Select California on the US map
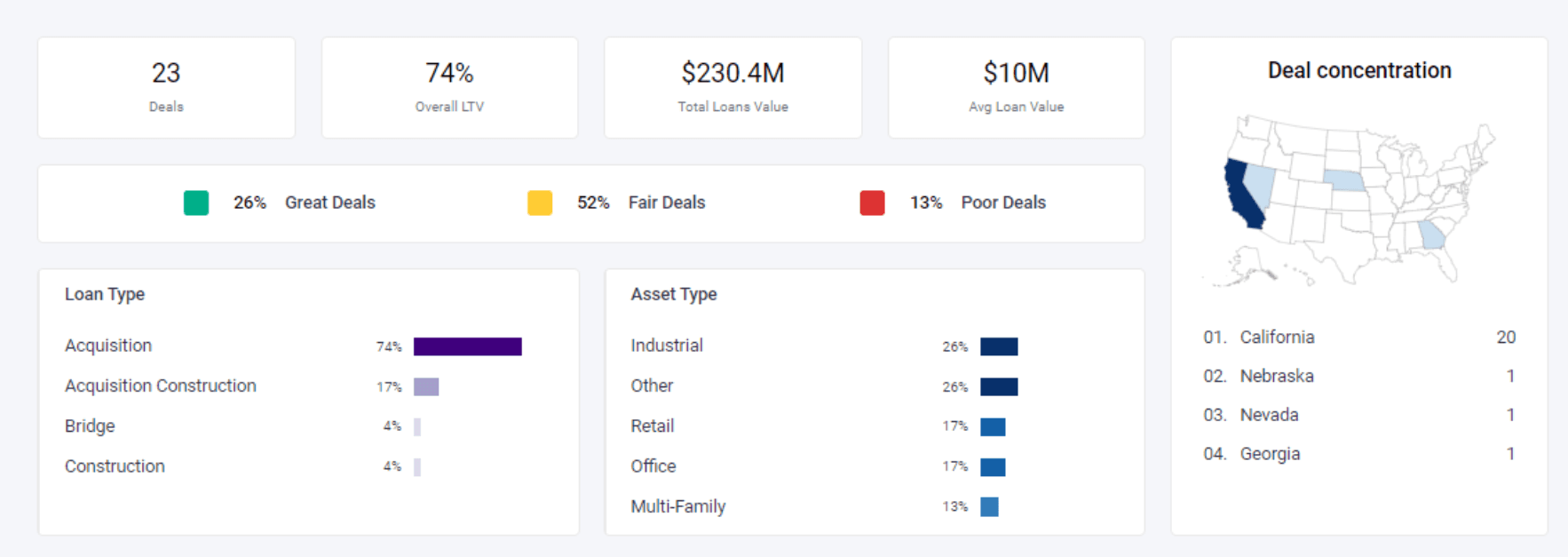The width and height of the screenshot is (1568, 557). pyautogui.click(x=1242, y=195)
